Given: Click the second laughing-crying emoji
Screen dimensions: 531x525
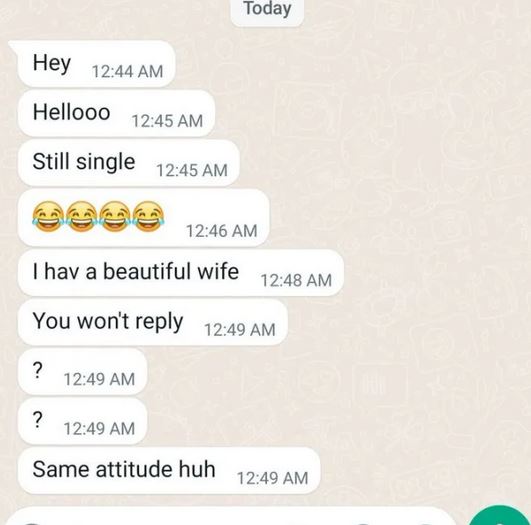Looking at the screenshot, I should coord(81,217).
